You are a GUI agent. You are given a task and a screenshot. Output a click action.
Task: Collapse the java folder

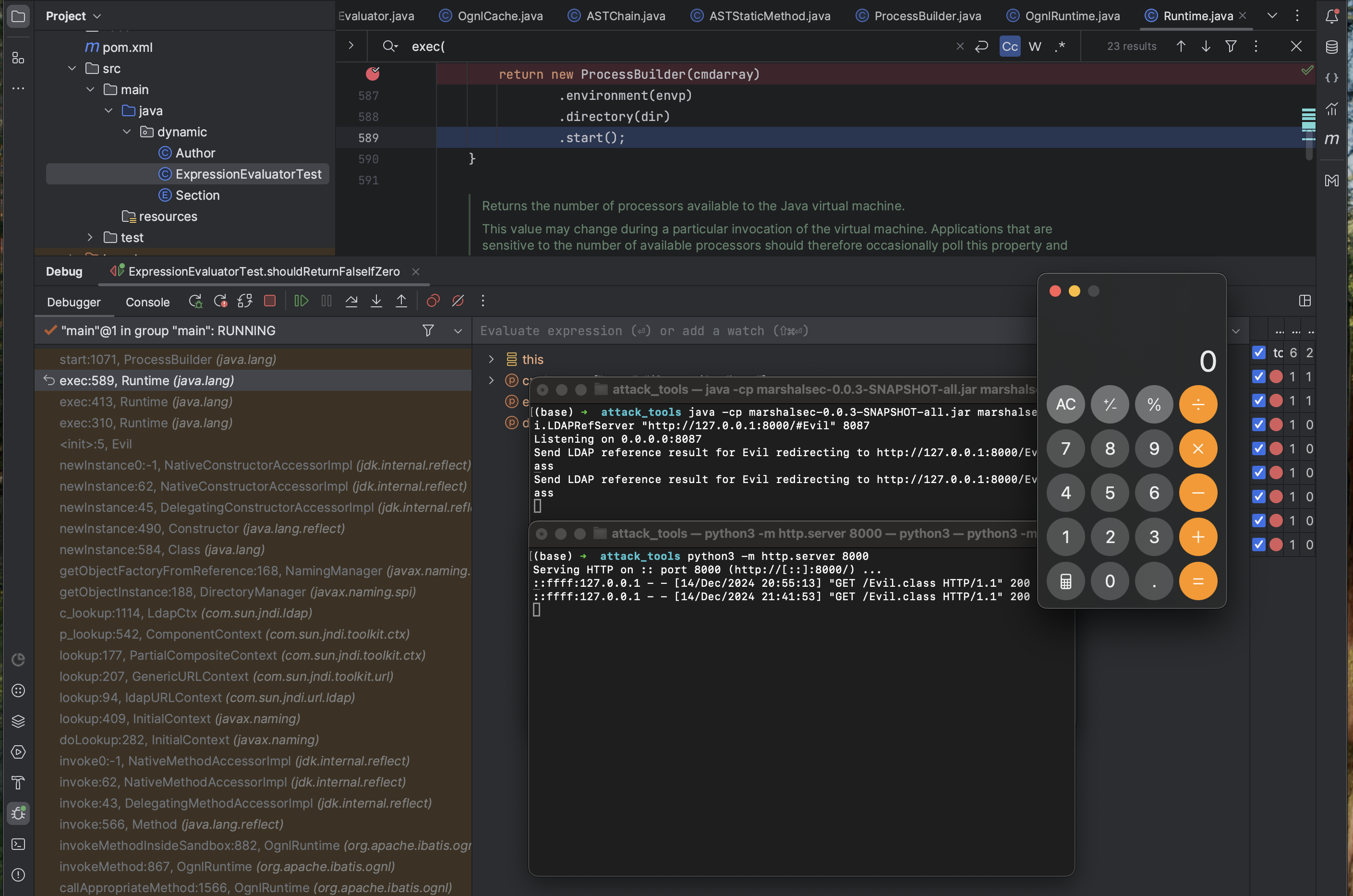tap(109, 111)
